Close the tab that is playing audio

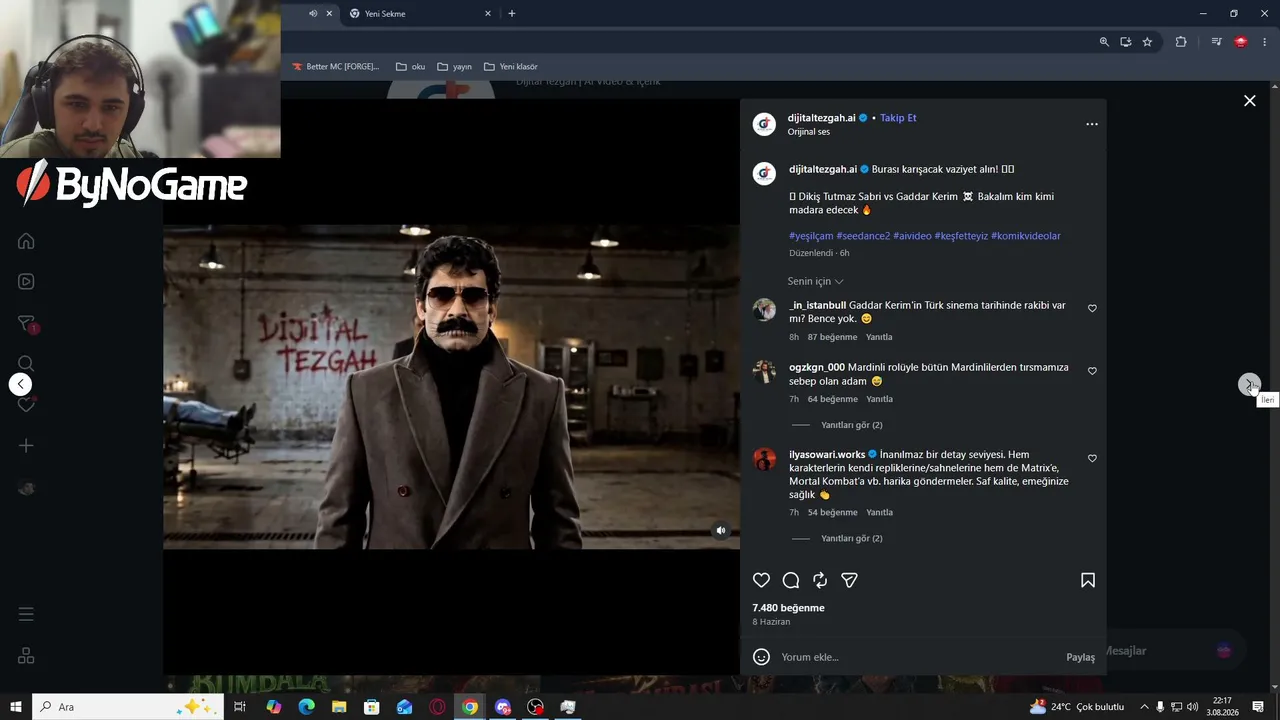click(328, 14)
